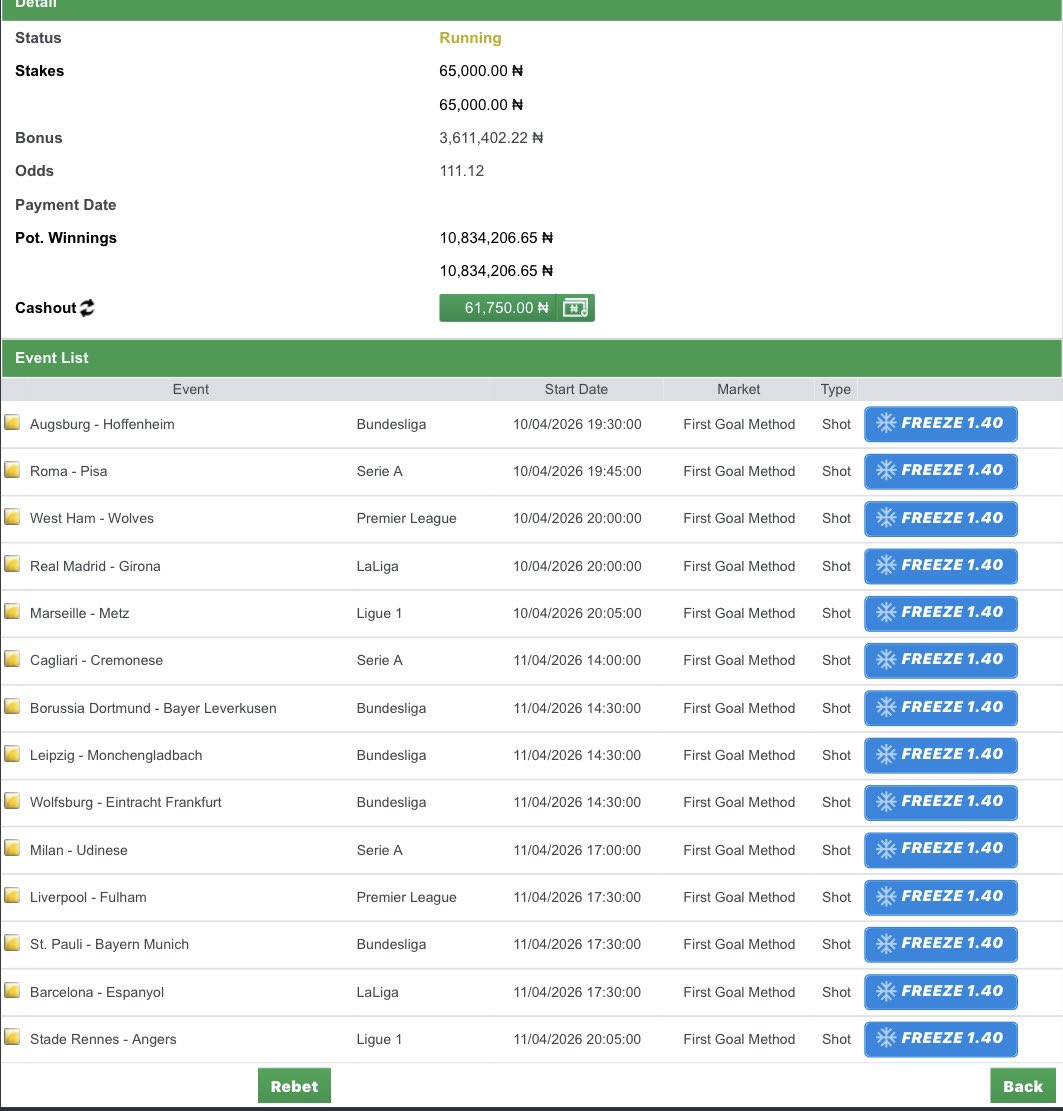This screenshot has width=1063, height=1111.
Task: Click the Milan - Udinese event name
Action: tap(79, 850)
